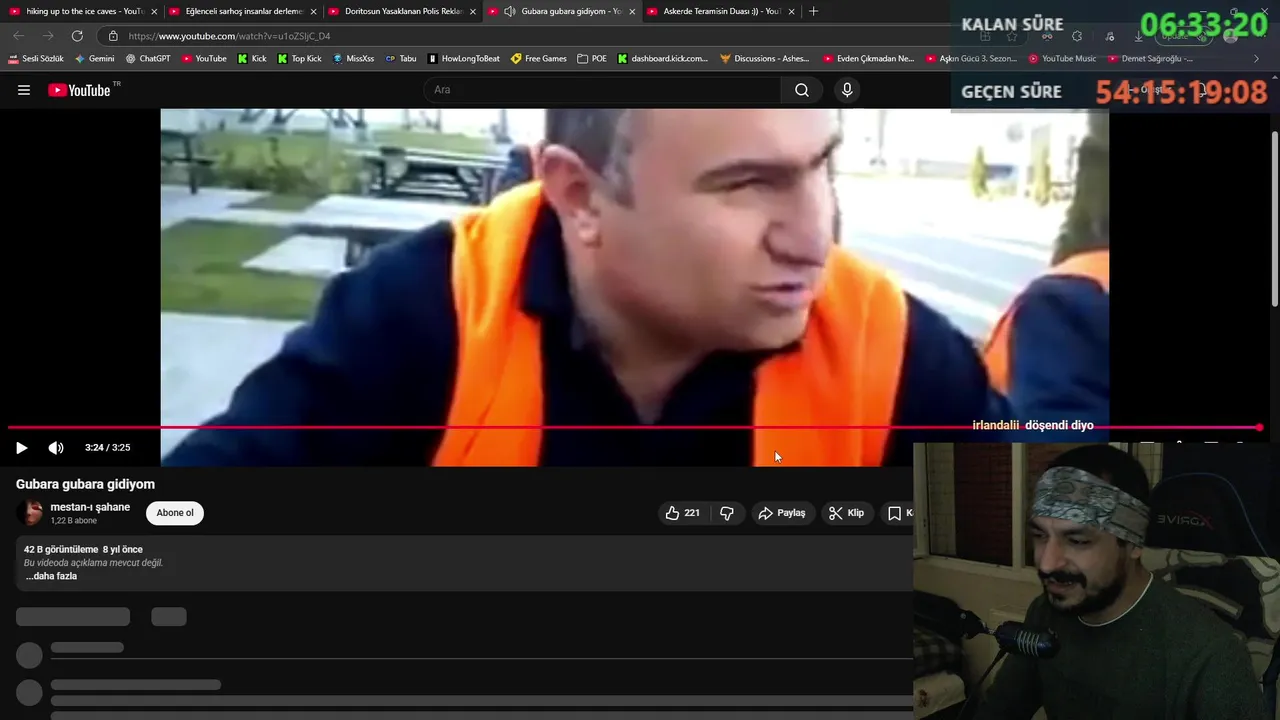Expand description with ...daha fazla
This screenshot has width=1280, height=720.
coord(51,576)
